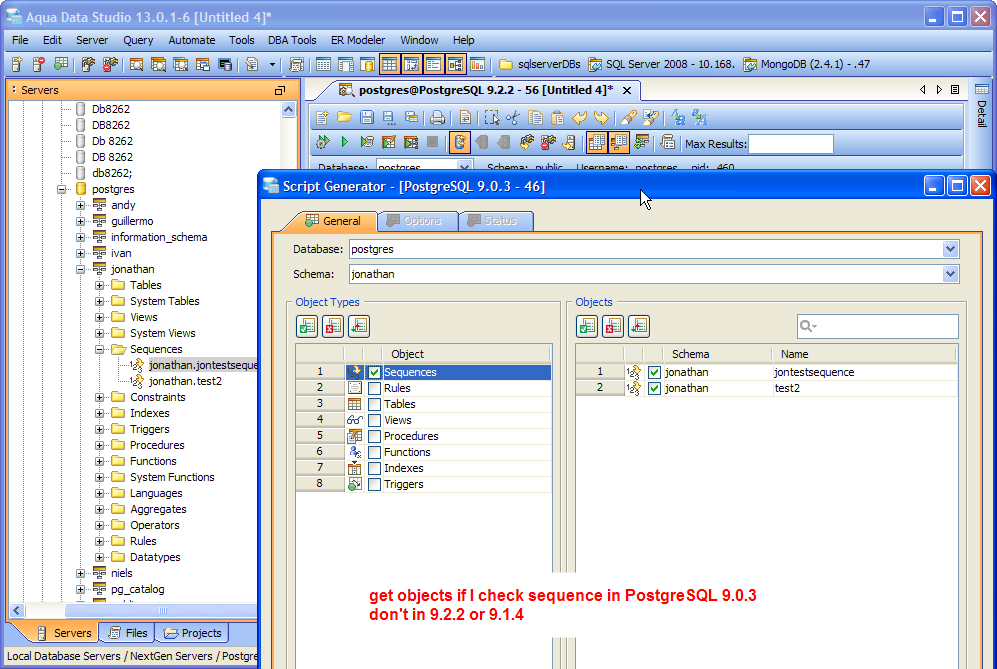
Task: Click the undock icon in Servers panel header
Action: point(280,90)
